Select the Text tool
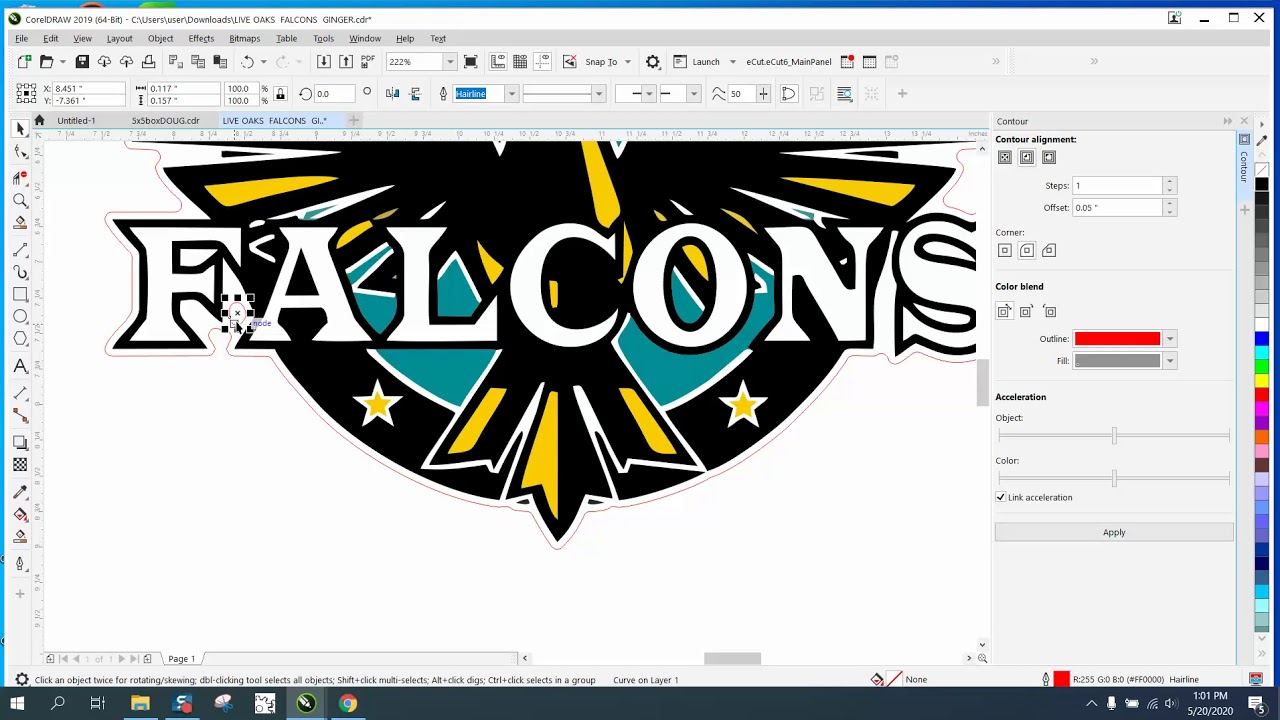This screenshot has width=1280, height=720. click(20, 367)
